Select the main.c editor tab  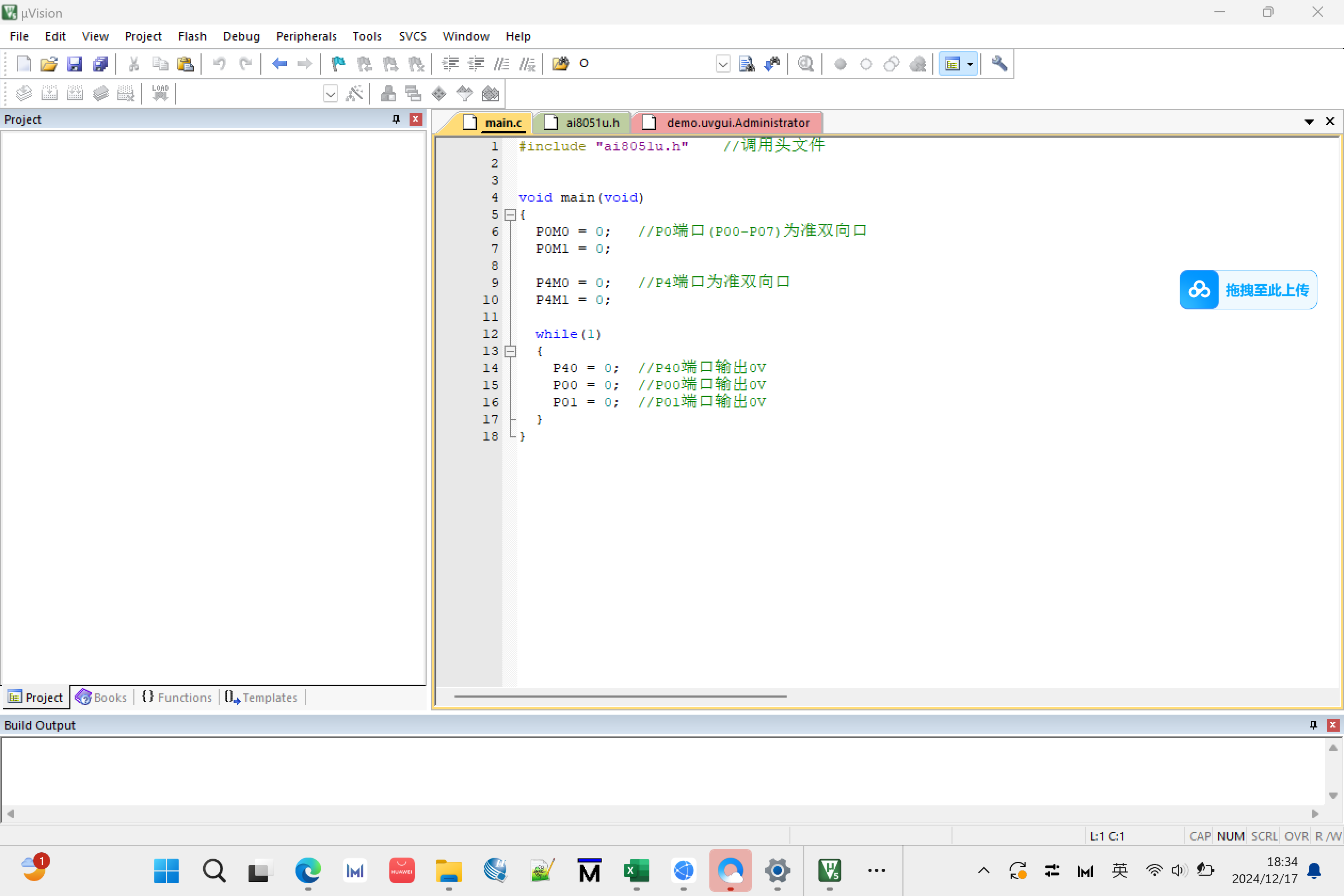tap(494, 122)
